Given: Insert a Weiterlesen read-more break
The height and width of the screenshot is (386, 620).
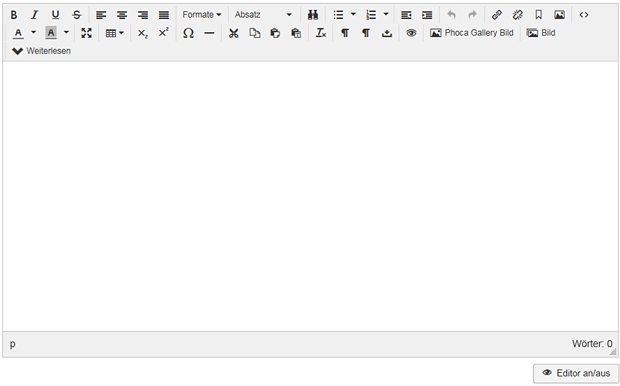Looking at the screenshot, I should (x=42, y=51).
